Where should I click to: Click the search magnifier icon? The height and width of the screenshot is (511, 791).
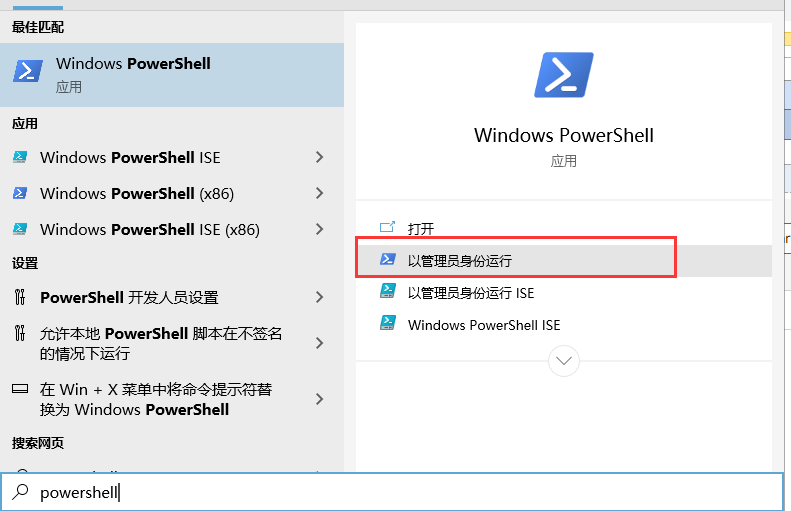(x=19, y=492)
